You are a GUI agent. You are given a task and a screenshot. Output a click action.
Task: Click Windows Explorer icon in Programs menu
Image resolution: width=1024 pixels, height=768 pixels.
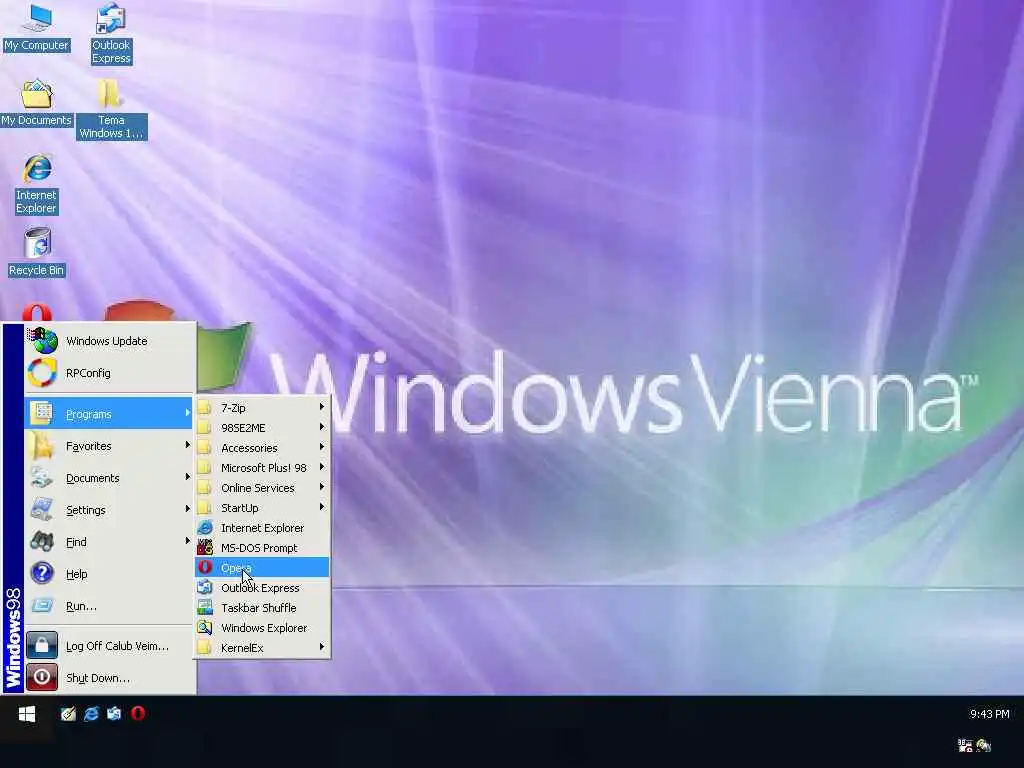point(205,628)
